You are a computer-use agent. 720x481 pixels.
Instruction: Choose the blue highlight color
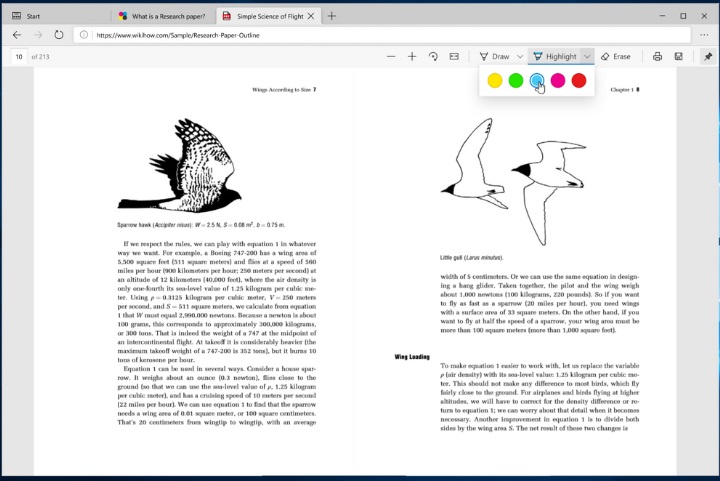pos(537,80)
